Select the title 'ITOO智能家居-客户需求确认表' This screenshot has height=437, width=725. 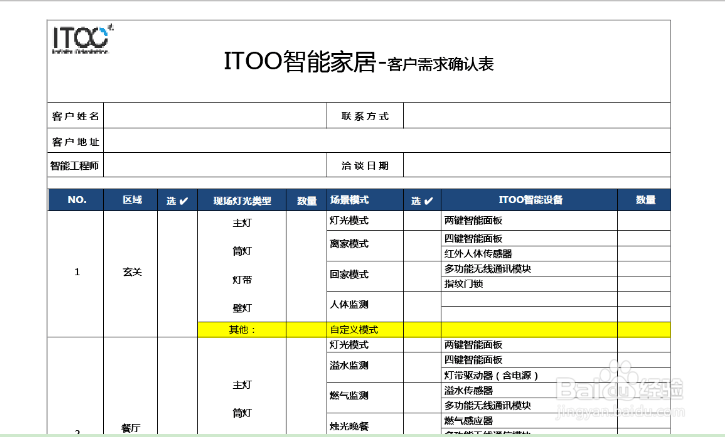[359, 62]
